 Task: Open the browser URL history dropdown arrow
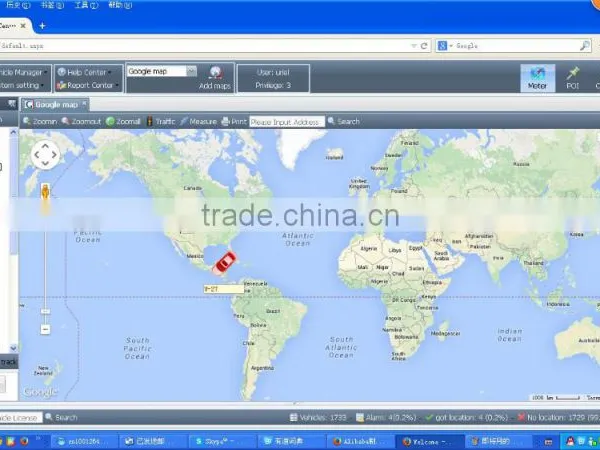click(414, 46)
